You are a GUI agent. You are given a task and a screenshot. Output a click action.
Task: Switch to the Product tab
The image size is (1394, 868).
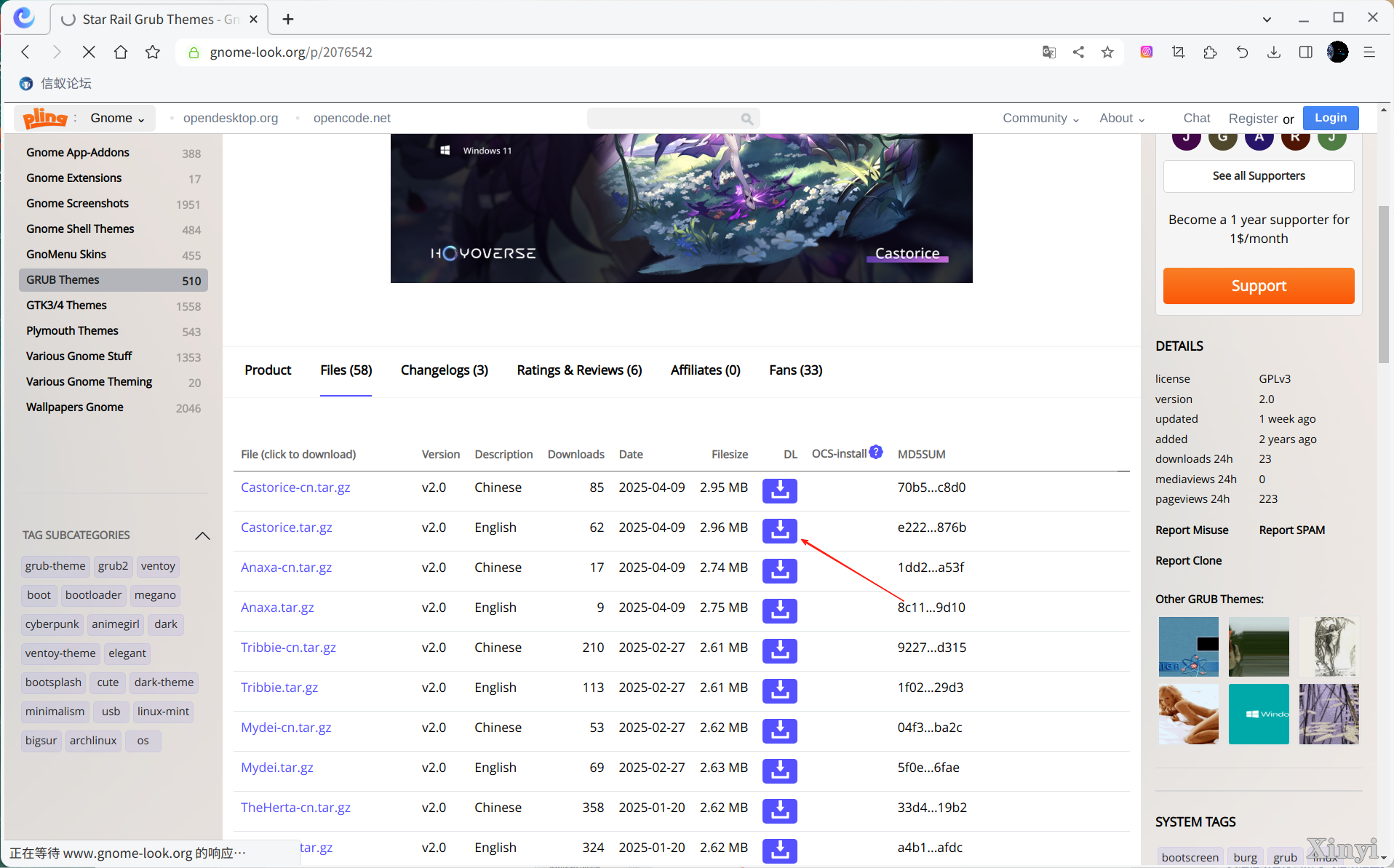268,370
